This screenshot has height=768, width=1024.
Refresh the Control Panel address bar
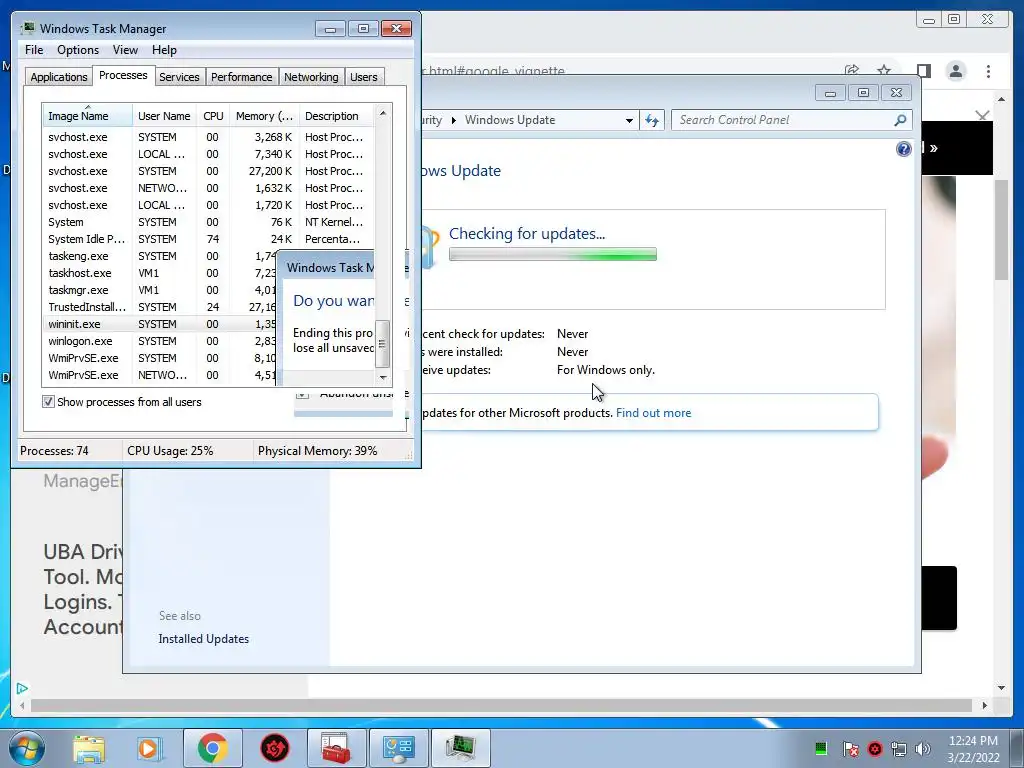(652, 120)
